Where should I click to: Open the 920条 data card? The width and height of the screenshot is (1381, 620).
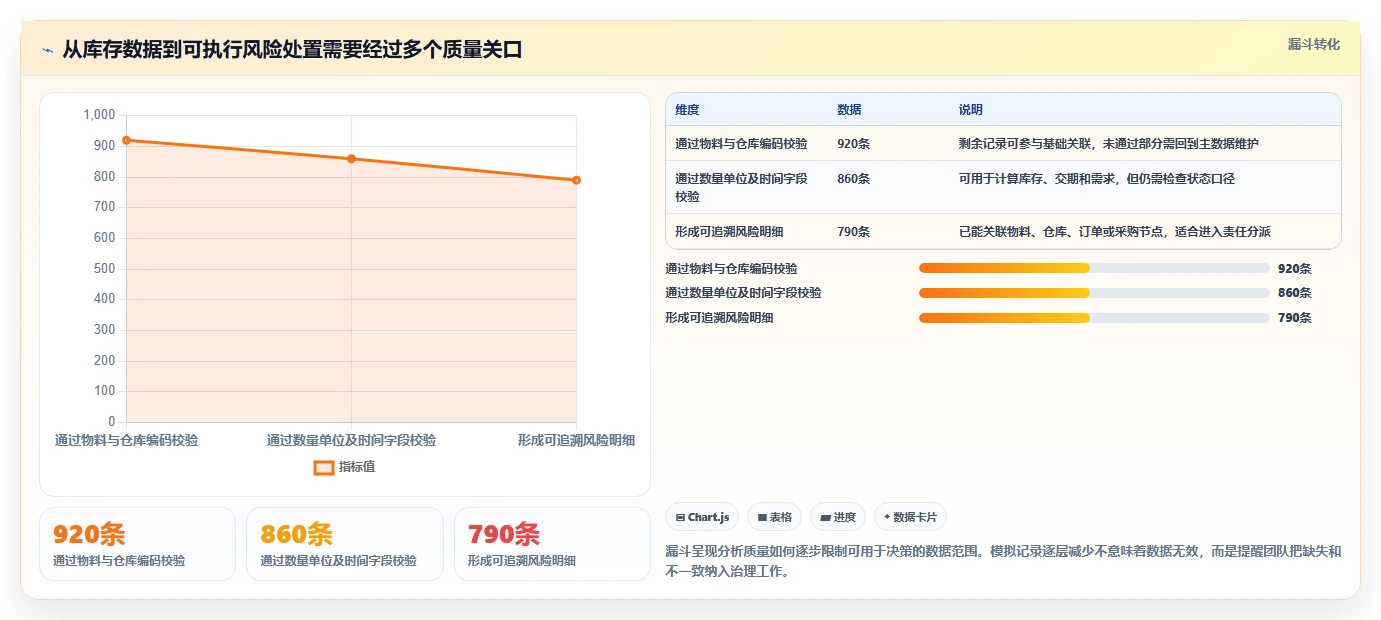click(137, 544)
